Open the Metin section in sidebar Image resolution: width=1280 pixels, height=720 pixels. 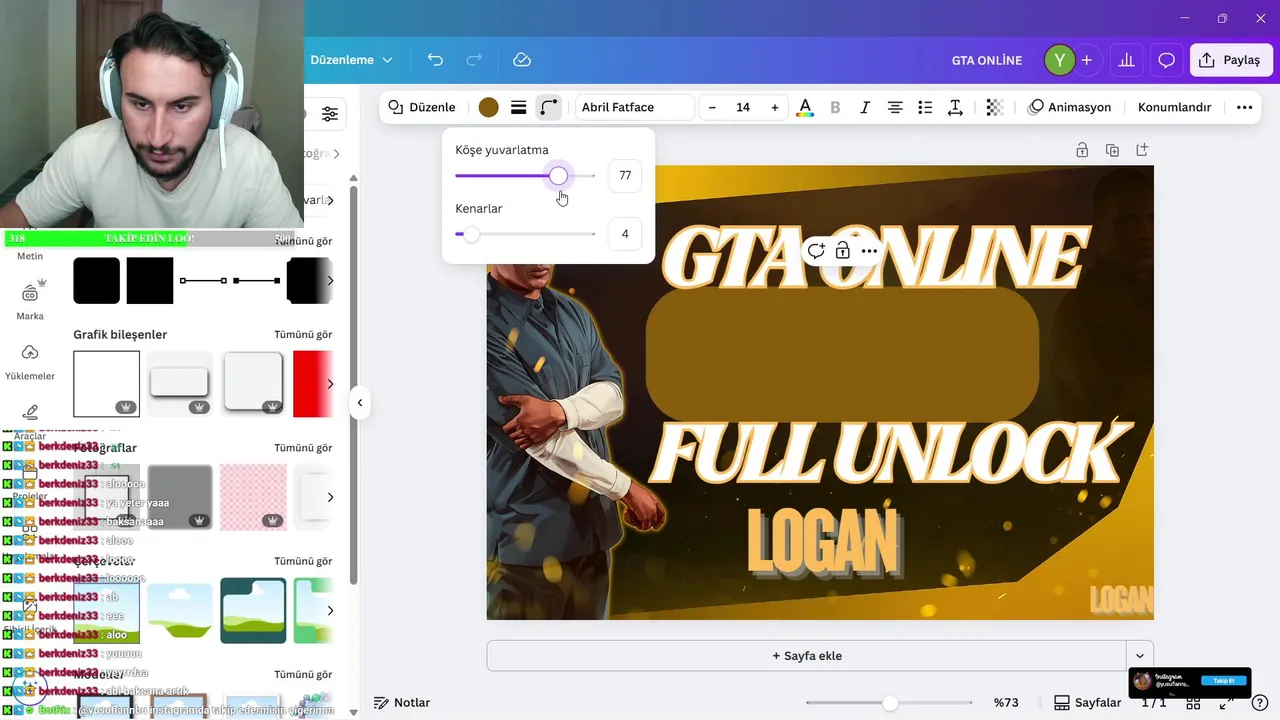(30, 256)
